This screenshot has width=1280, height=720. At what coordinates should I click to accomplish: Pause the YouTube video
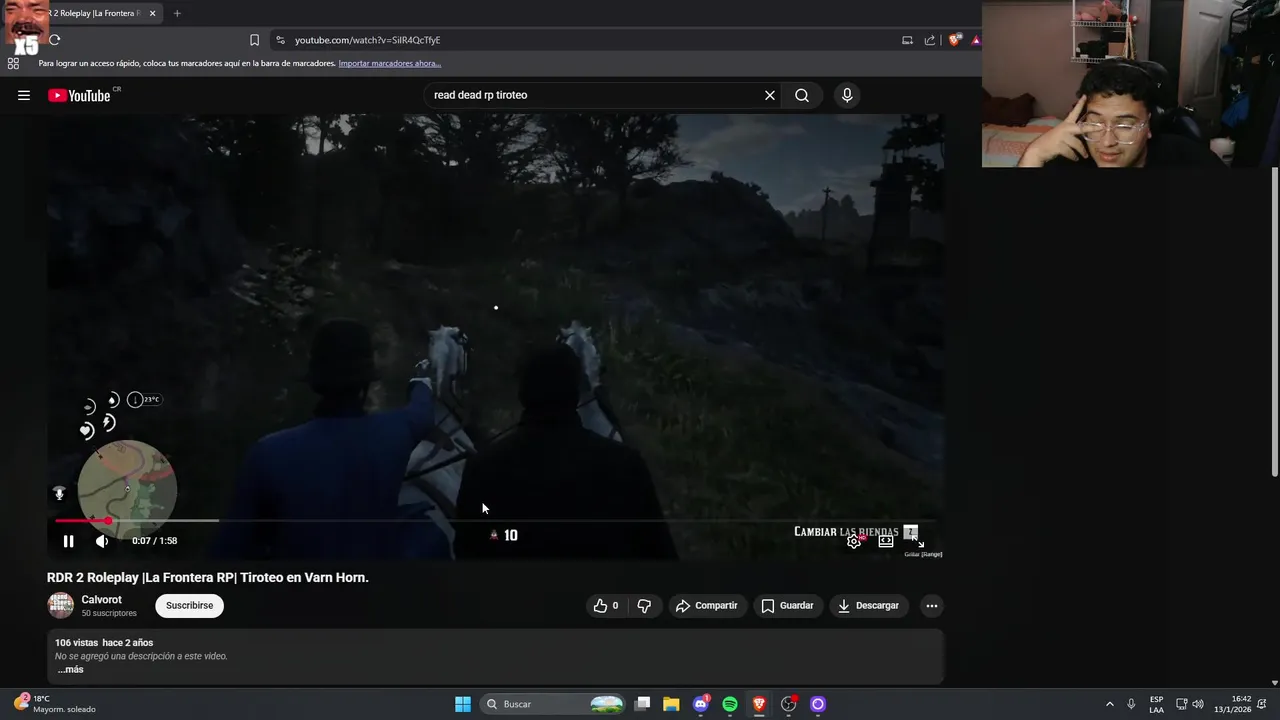(68, 541)
